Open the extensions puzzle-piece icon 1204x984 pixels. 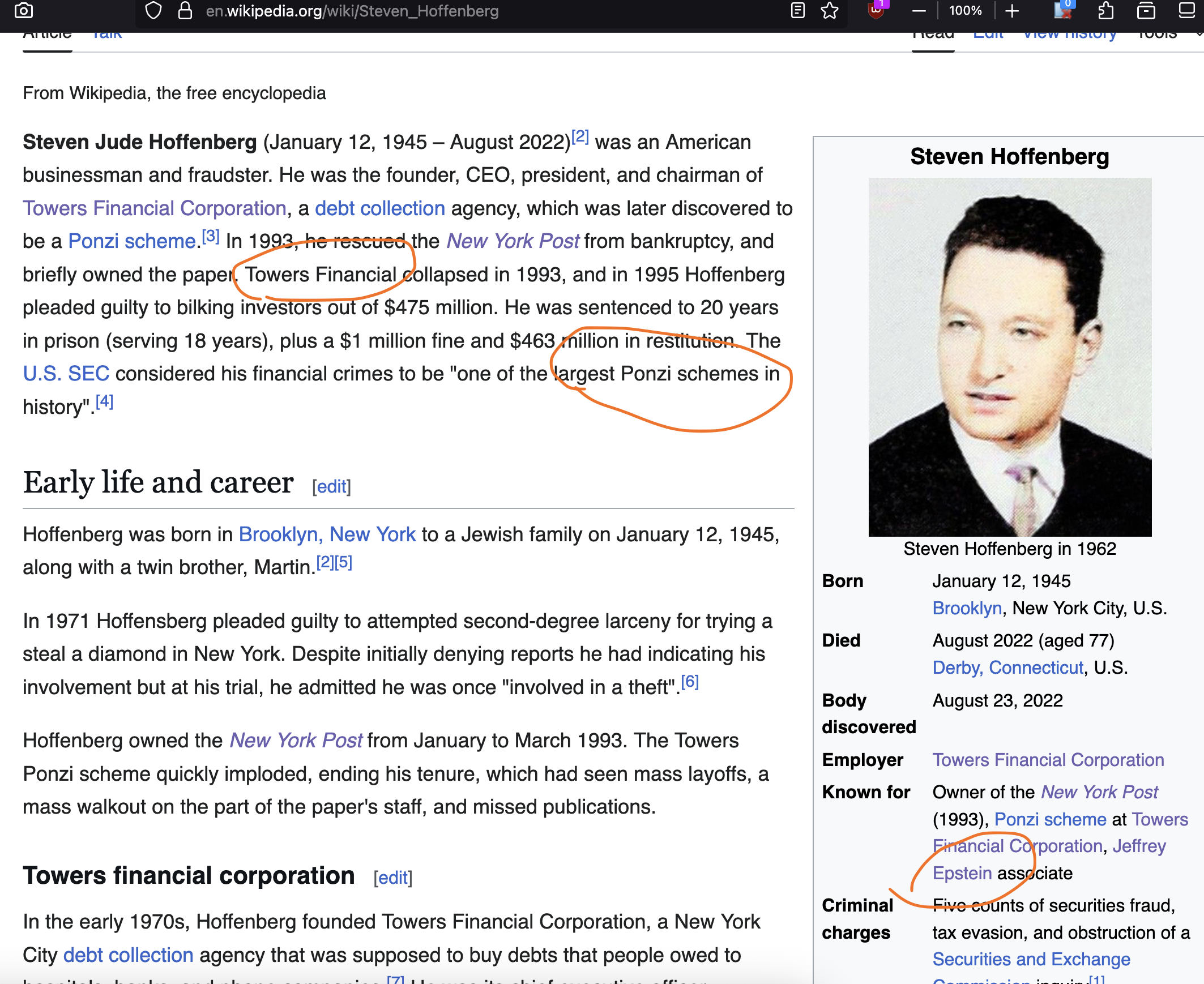[x=1105, y=11]
